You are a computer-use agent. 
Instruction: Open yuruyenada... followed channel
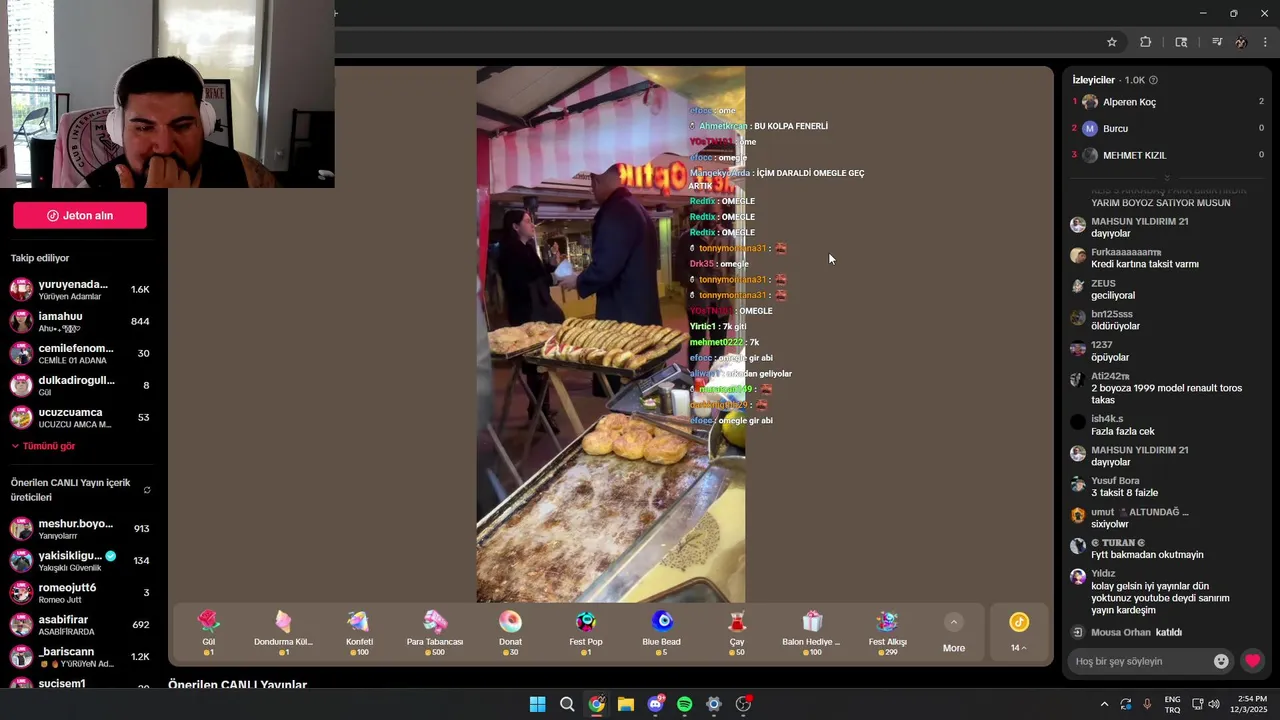point(80,289)
